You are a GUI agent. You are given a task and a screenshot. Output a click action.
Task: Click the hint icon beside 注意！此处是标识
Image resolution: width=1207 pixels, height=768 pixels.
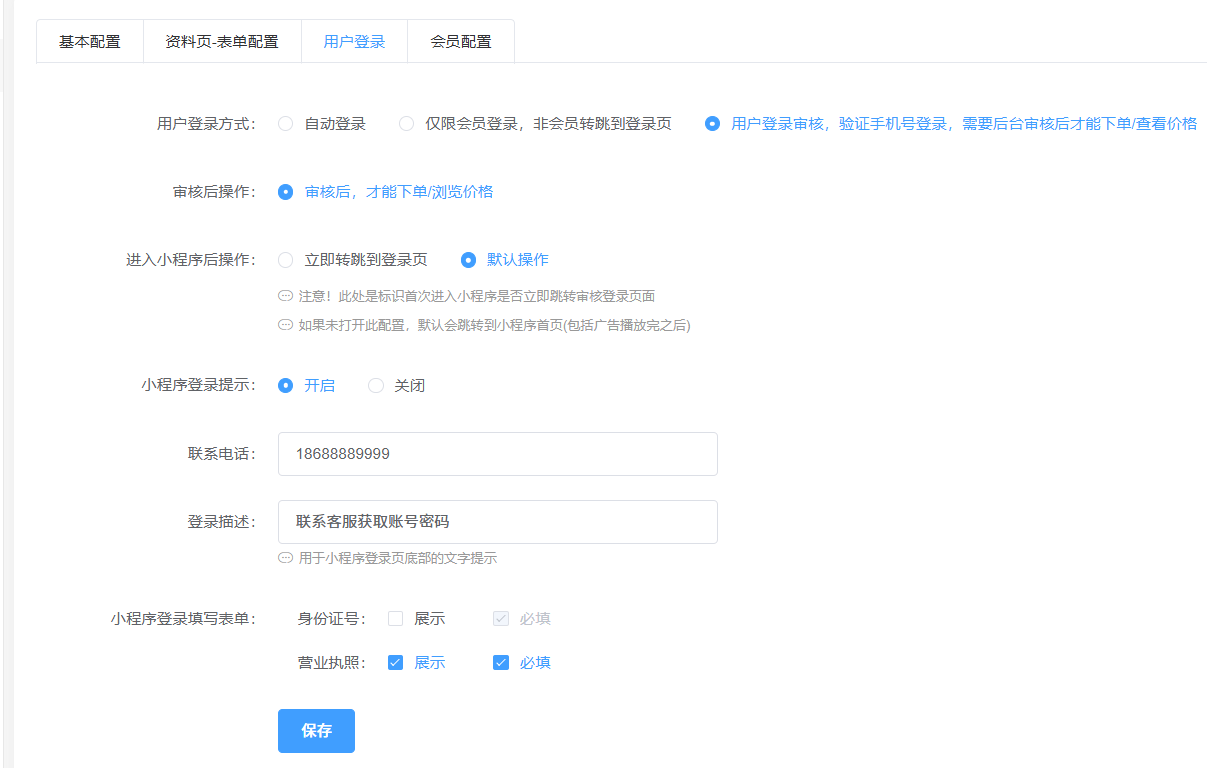click(x=286, y=297)
